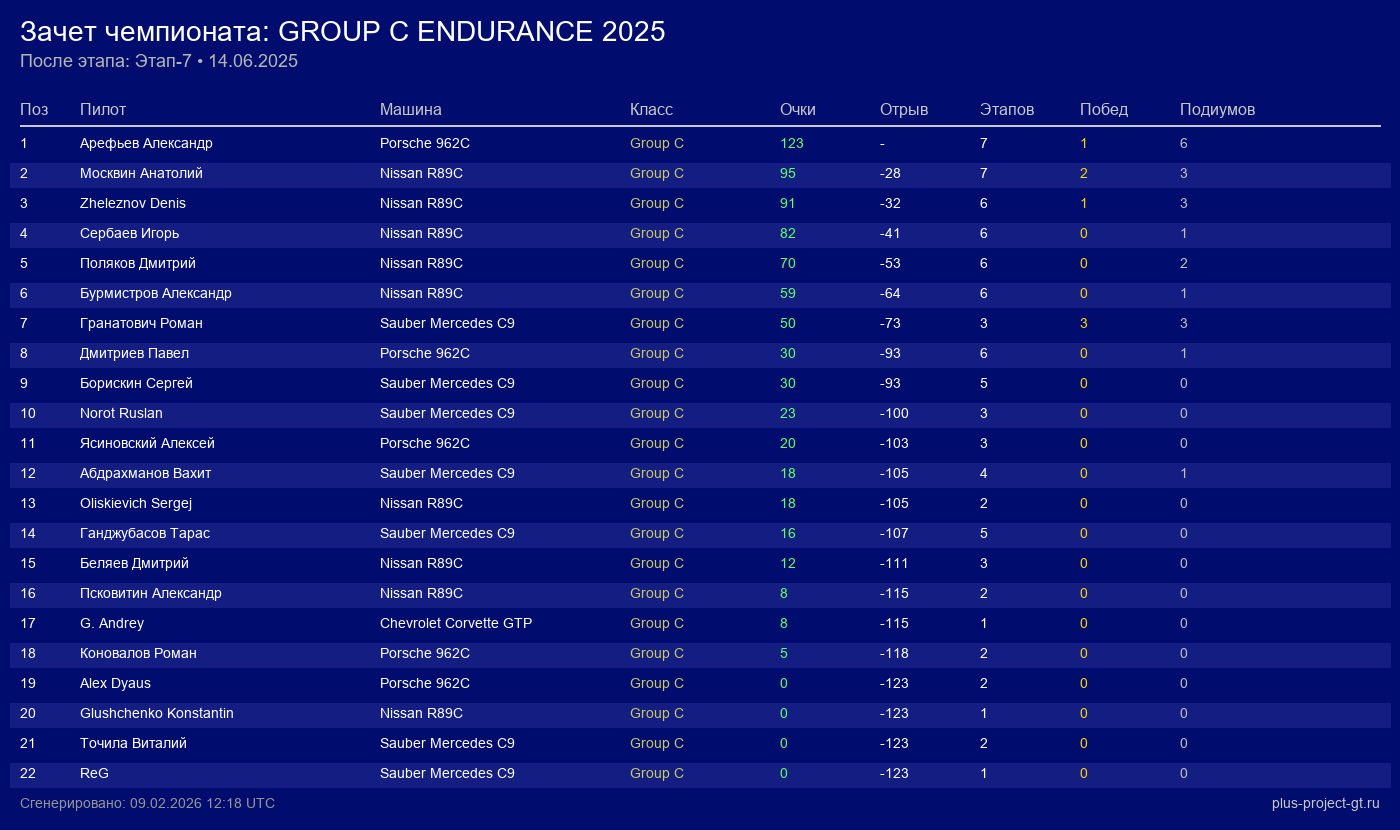The width and height of the screenshot is (1400, 830).
Task: Click the "Отрыв" column header
Action: [904, 109]
